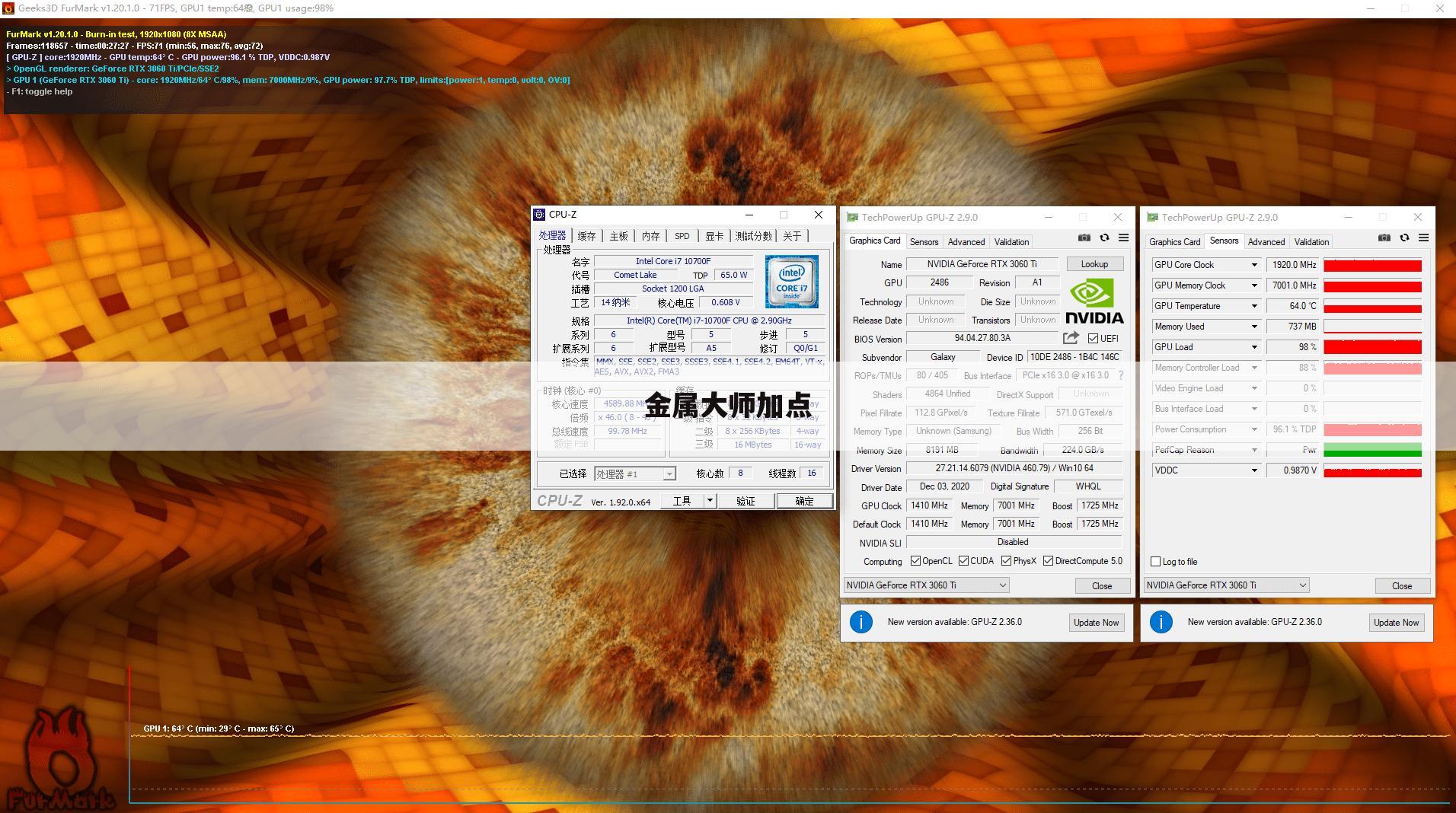This screenshot has height=813, width=1456.
Task: Open the hamburger menu in right GPU-Z Sensors window
Action: click(x=1423, y=238)
